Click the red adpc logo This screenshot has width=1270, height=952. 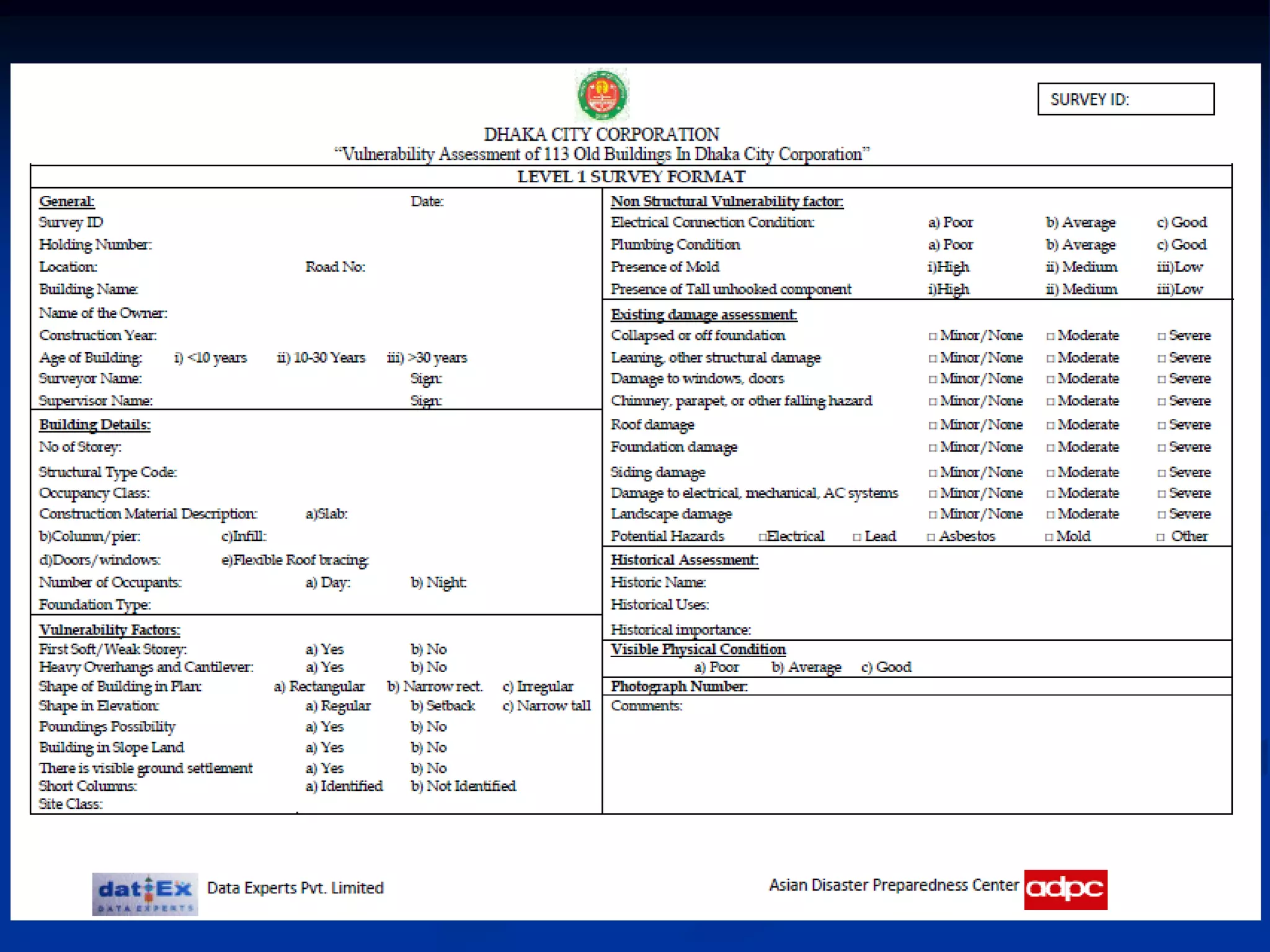[1065, 889]
